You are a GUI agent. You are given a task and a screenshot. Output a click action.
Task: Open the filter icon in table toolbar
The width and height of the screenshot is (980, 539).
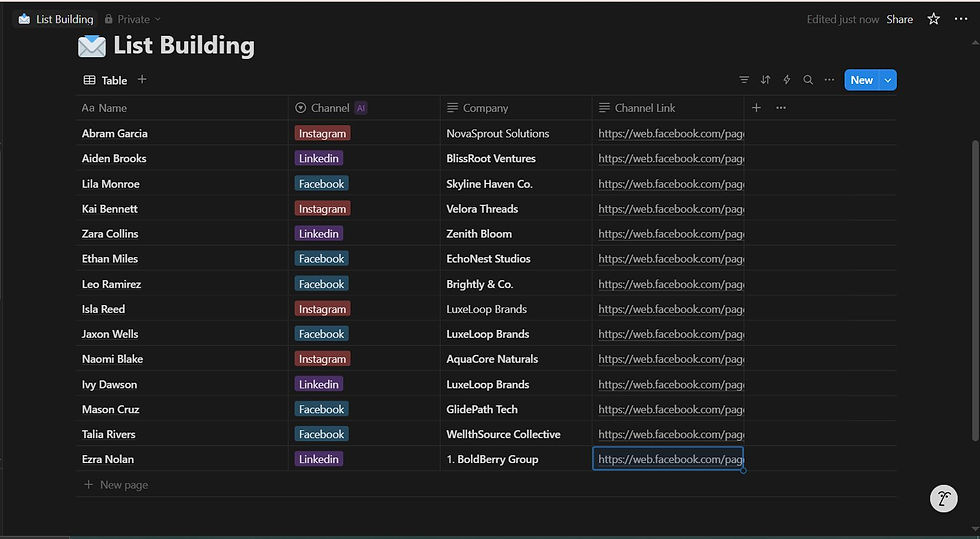(x=744, y=80)
